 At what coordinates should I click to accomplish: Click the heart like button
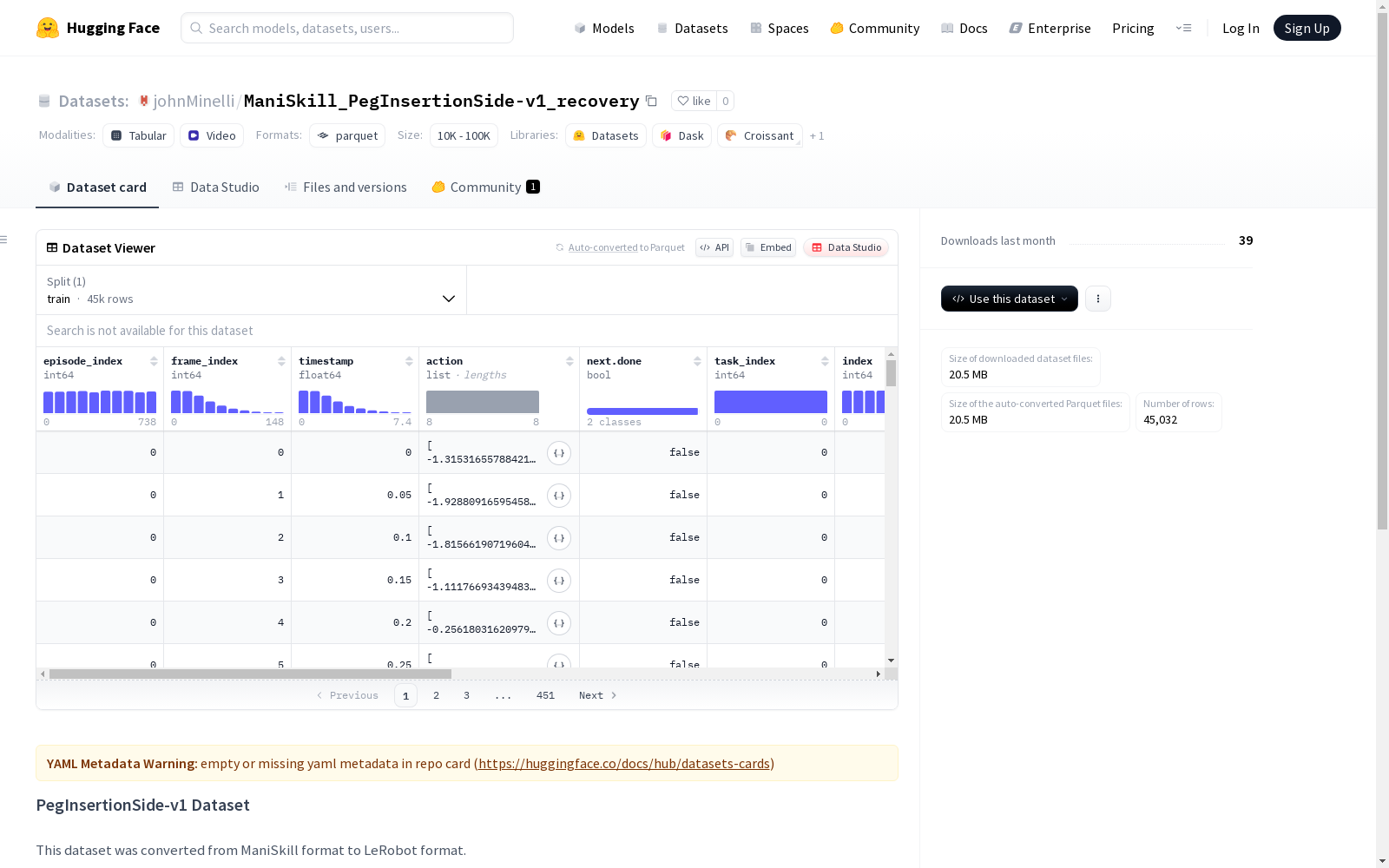pos(694,101)
